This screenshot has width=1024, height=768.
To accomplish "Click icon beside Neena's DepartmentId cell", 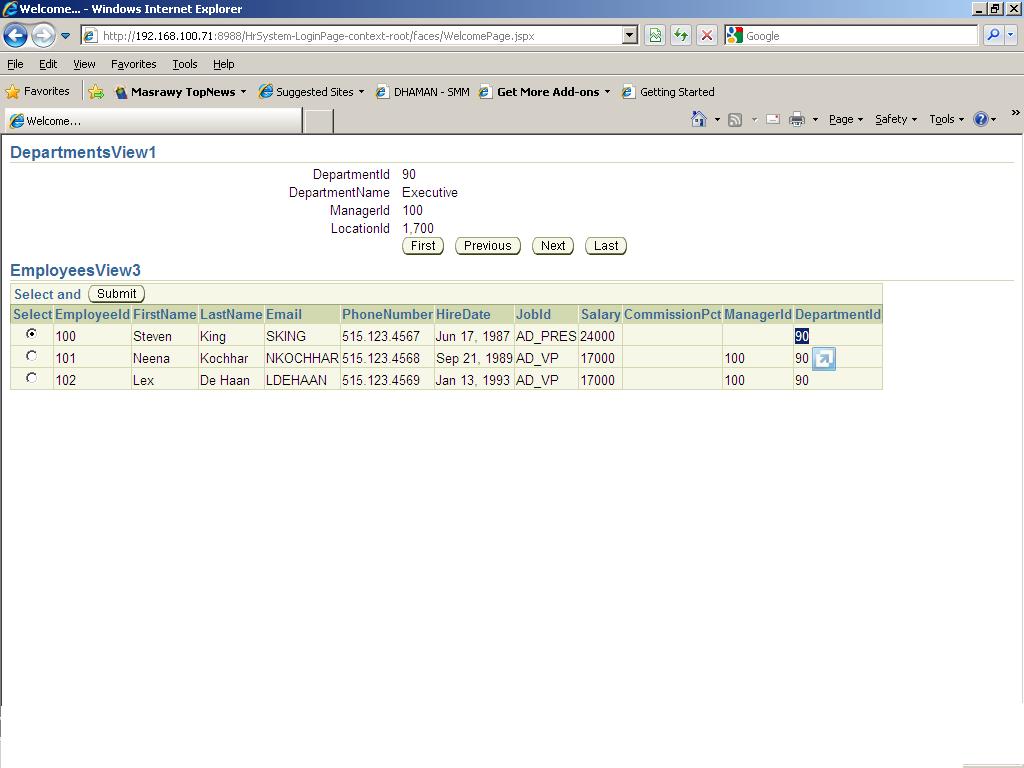I will click(x=824, y=359).
